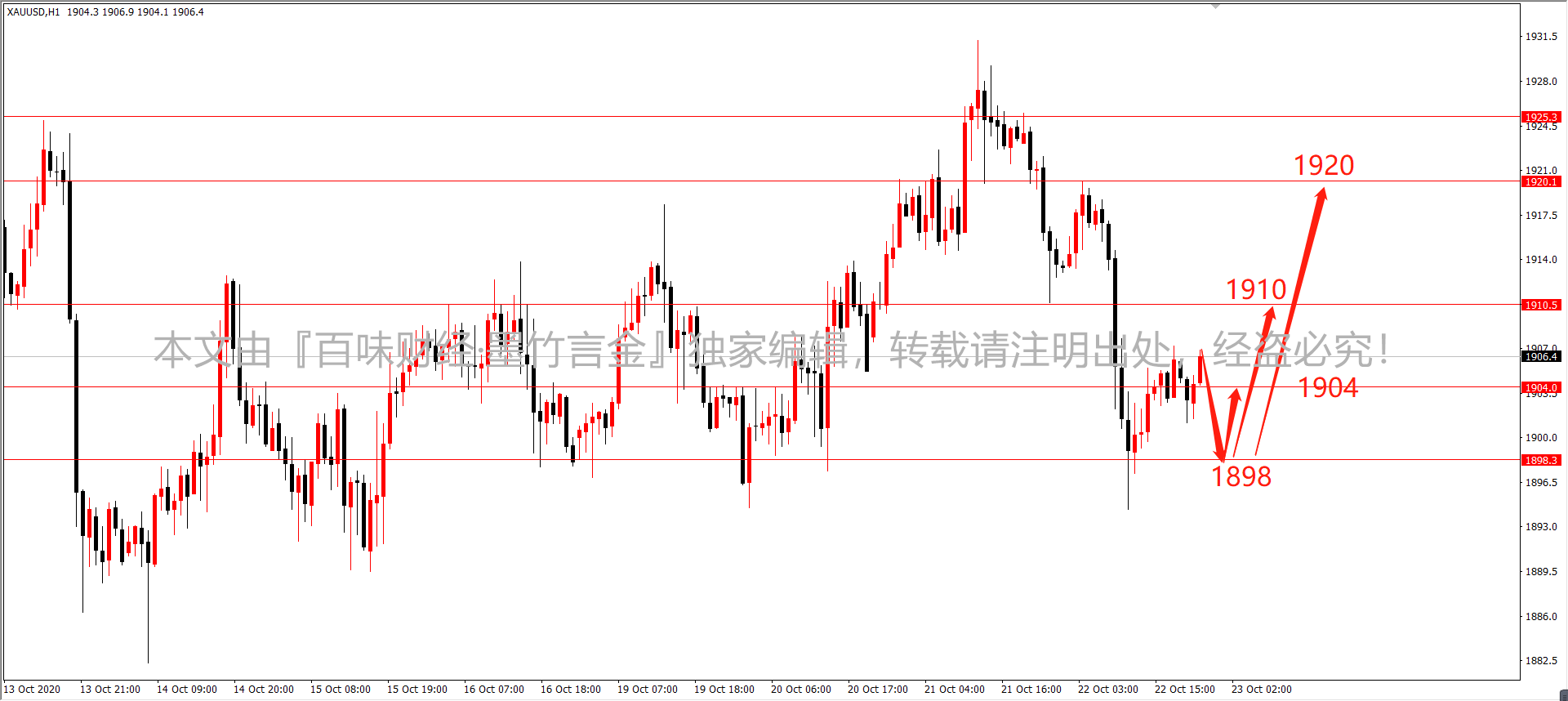Click the 19 Oct 18:00 time label
This screenshot has height=701, width=1568.
[x=724, y=690]
